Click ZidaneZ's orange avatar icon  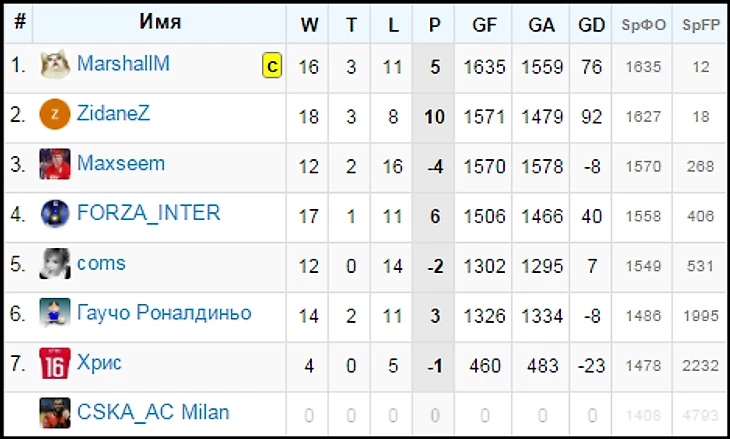click(x=55, y=115)
